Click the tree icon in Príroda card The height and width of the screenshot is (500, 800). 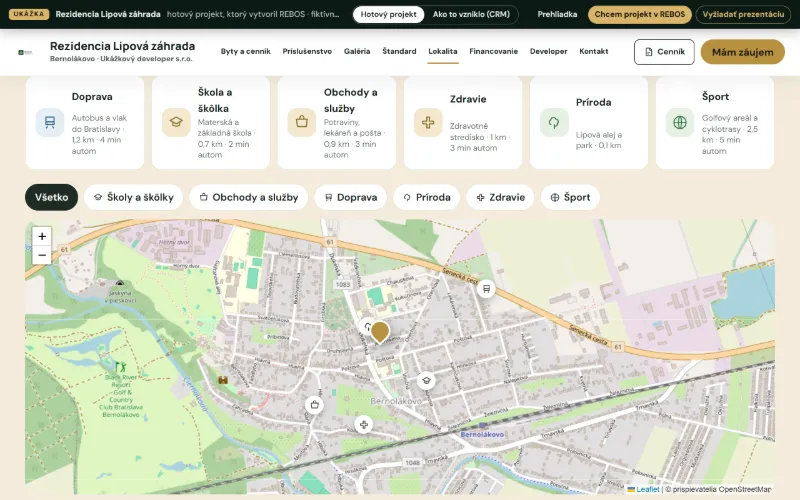tap(554, 122)
